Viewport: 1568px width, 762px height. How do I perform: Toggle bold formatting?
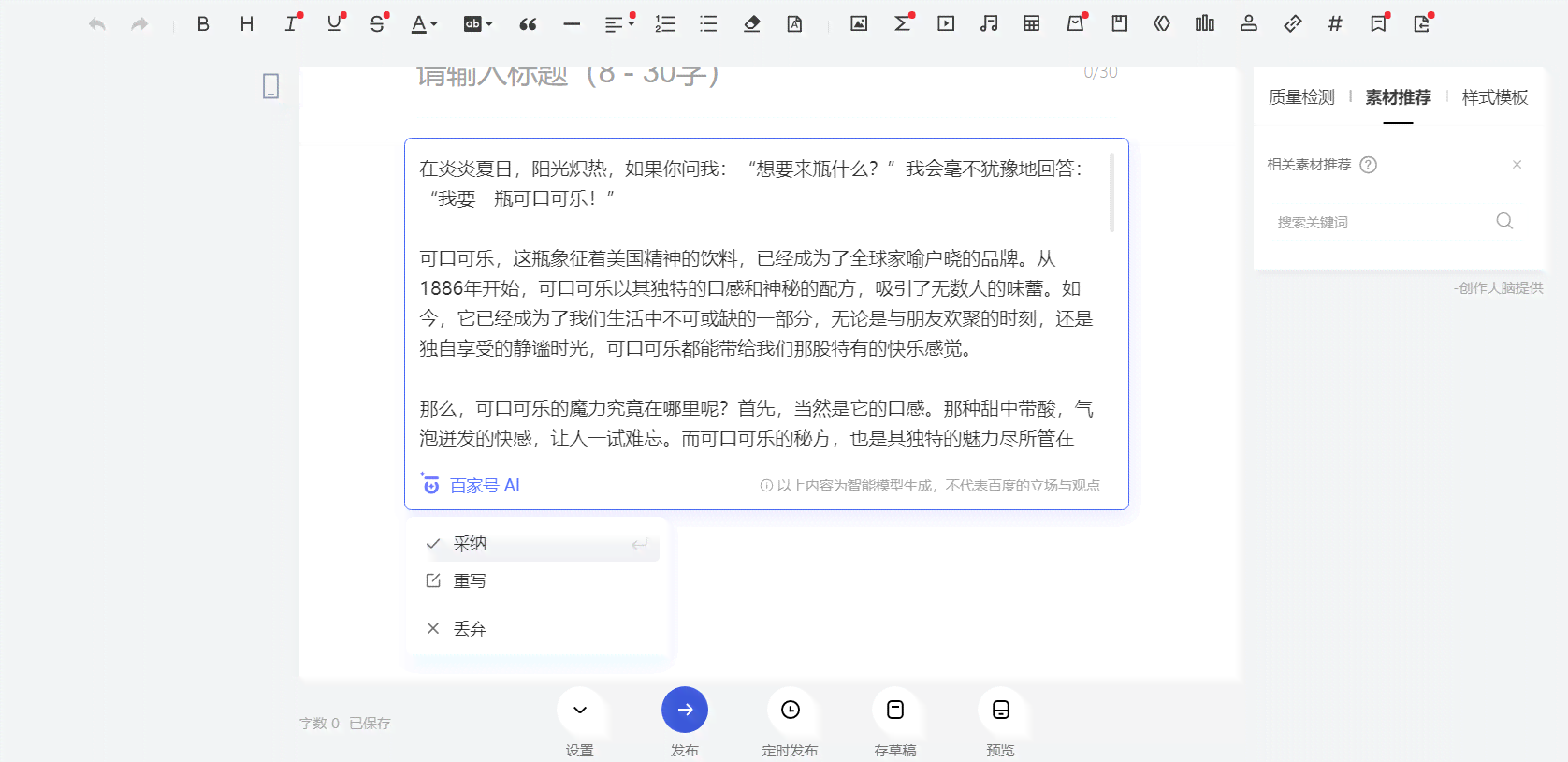[203, 24]
